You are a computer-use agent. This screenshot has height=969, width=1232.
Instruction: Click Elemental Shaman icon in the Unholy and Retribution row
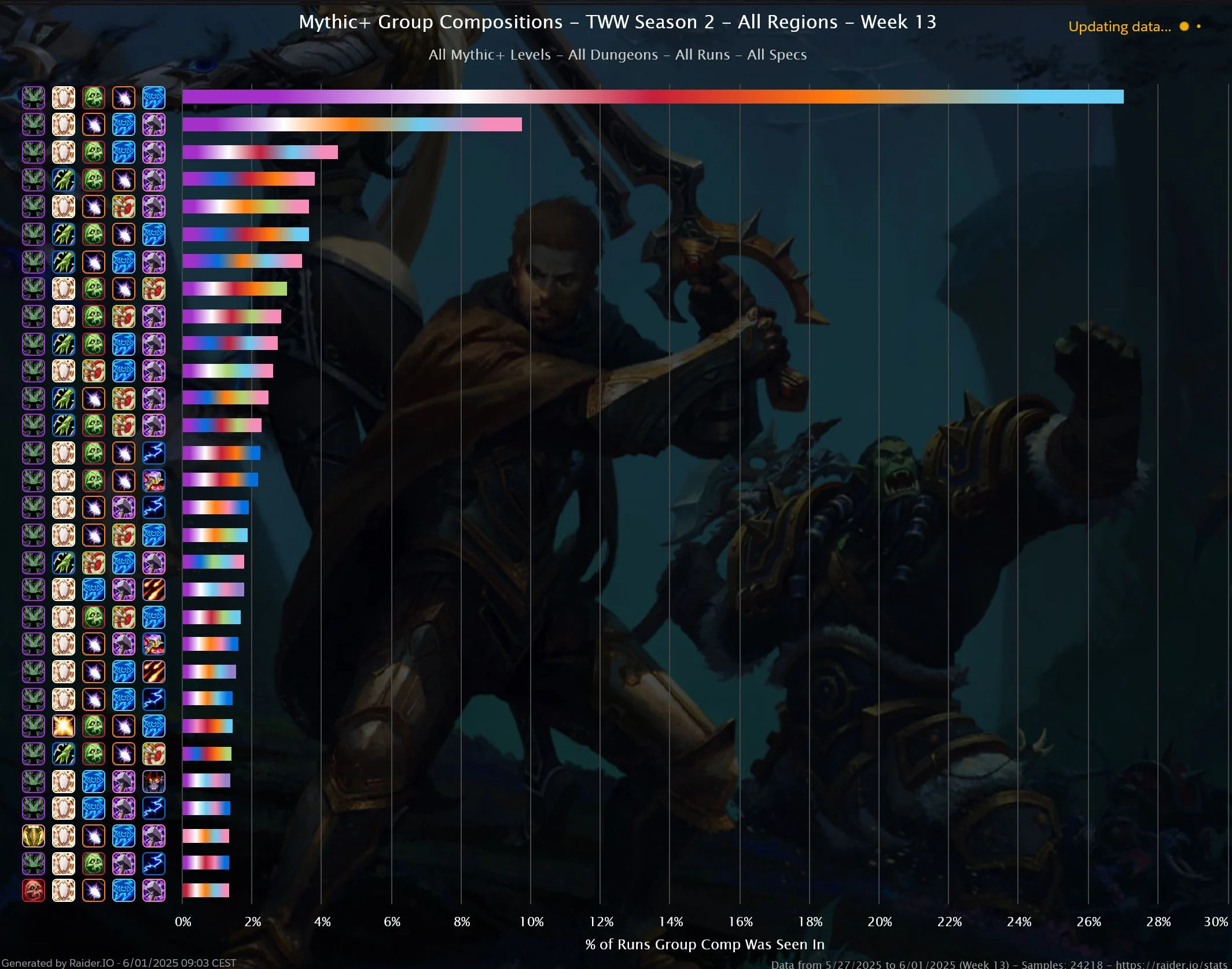(154, 863)
